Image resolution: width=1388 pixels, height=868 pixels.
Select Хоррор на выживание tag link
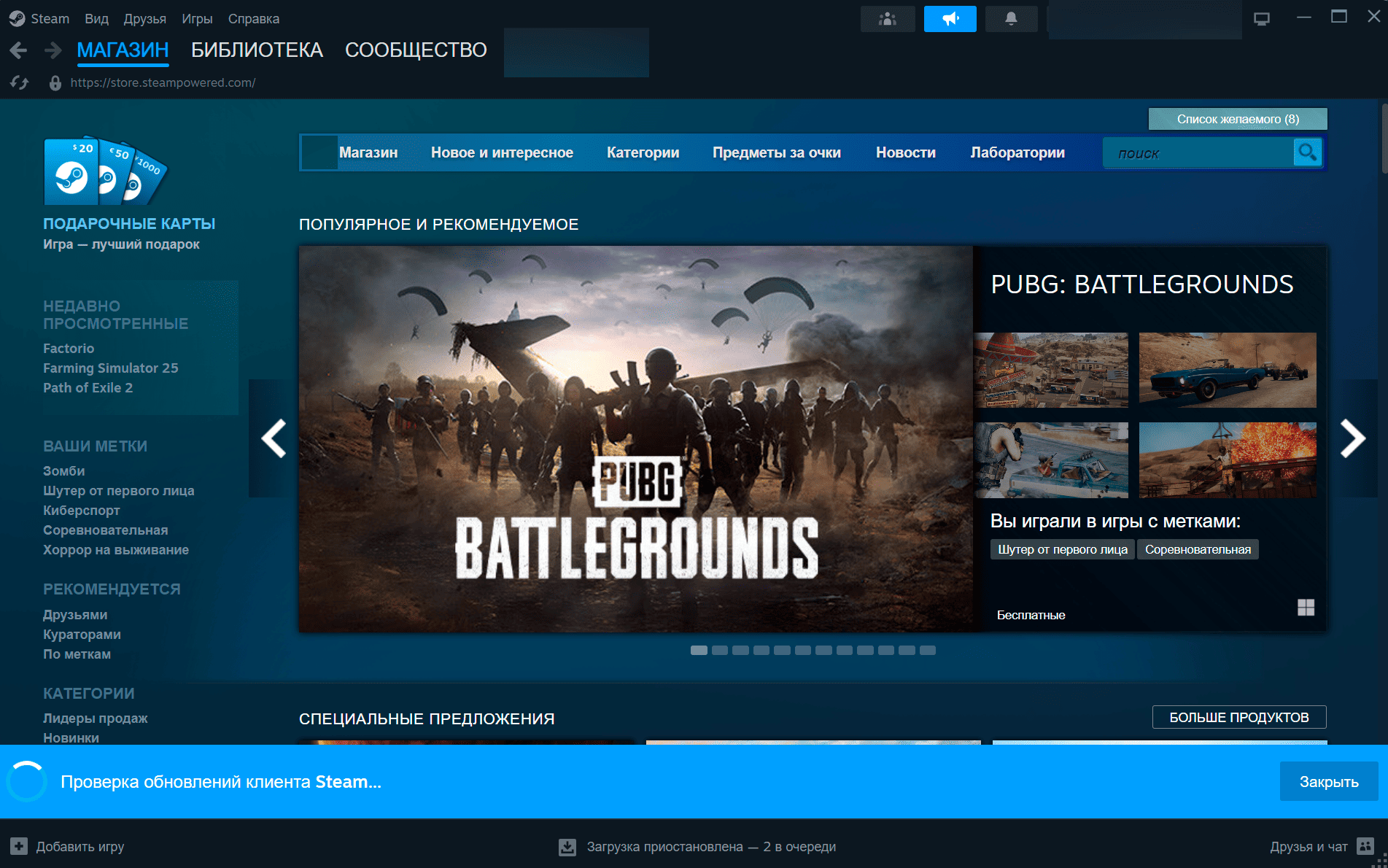[115, 549]
